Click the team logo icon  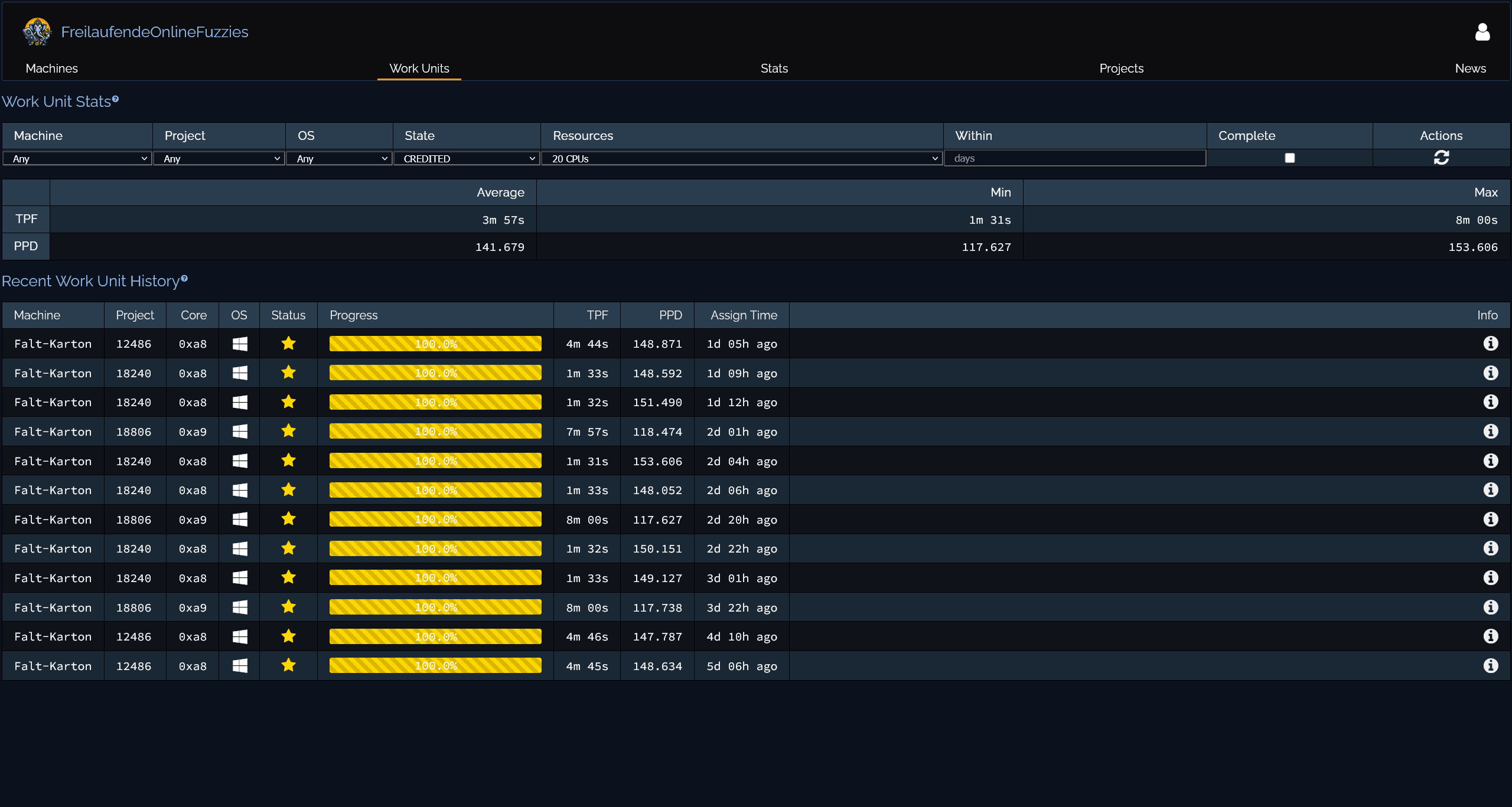pyautogui.click(x=37, y=32)
